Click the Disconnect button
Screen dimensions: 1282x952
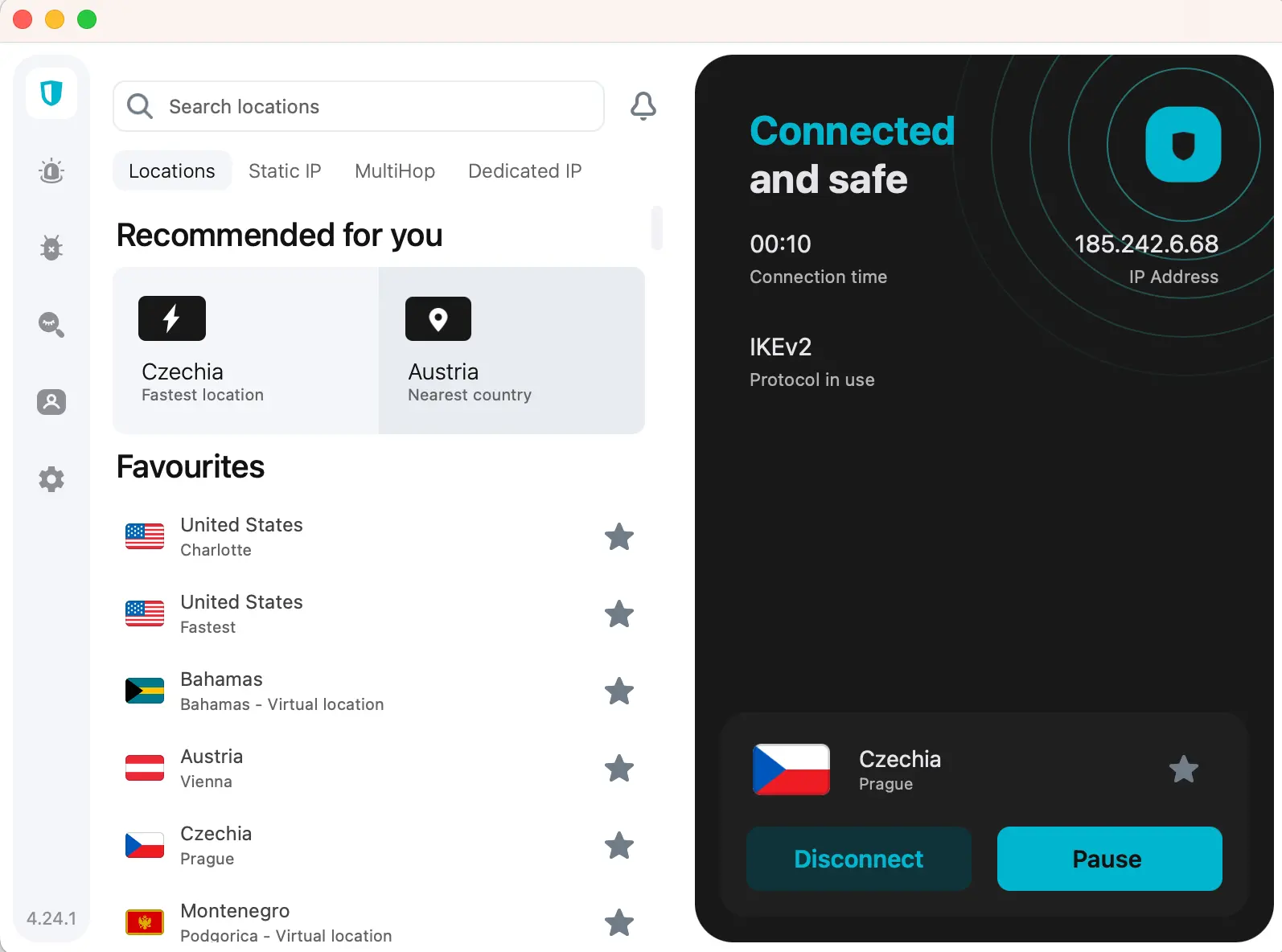858,859
